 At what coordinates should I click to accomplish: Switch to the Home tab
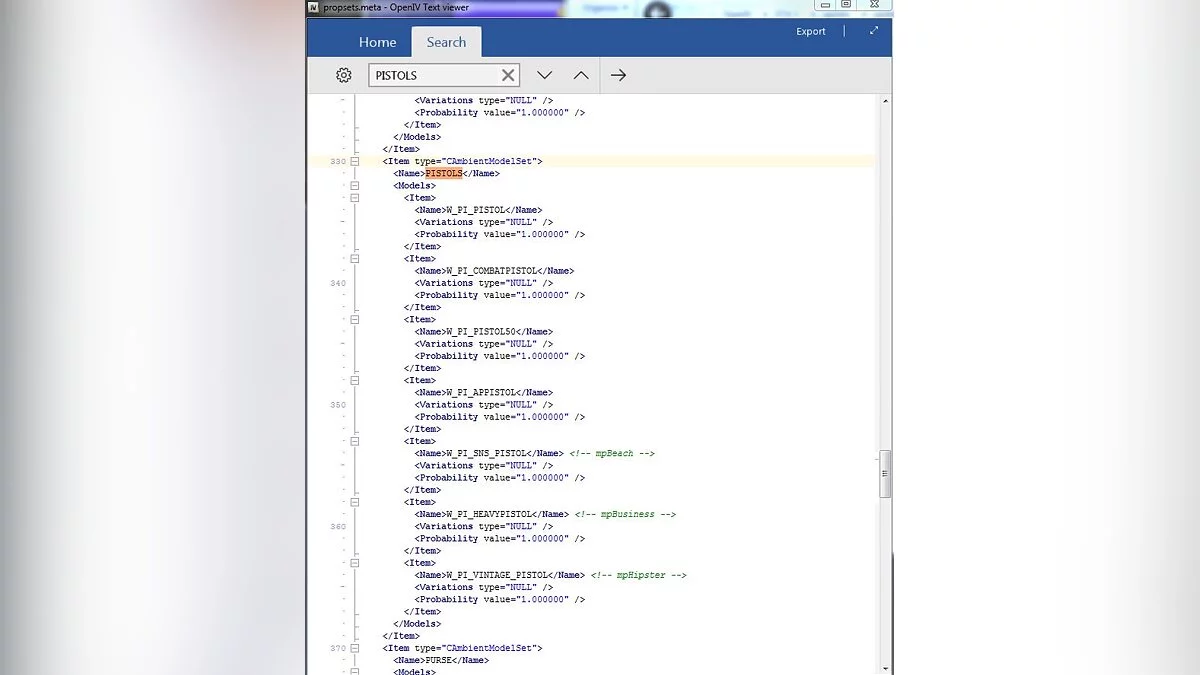(377, 42)
